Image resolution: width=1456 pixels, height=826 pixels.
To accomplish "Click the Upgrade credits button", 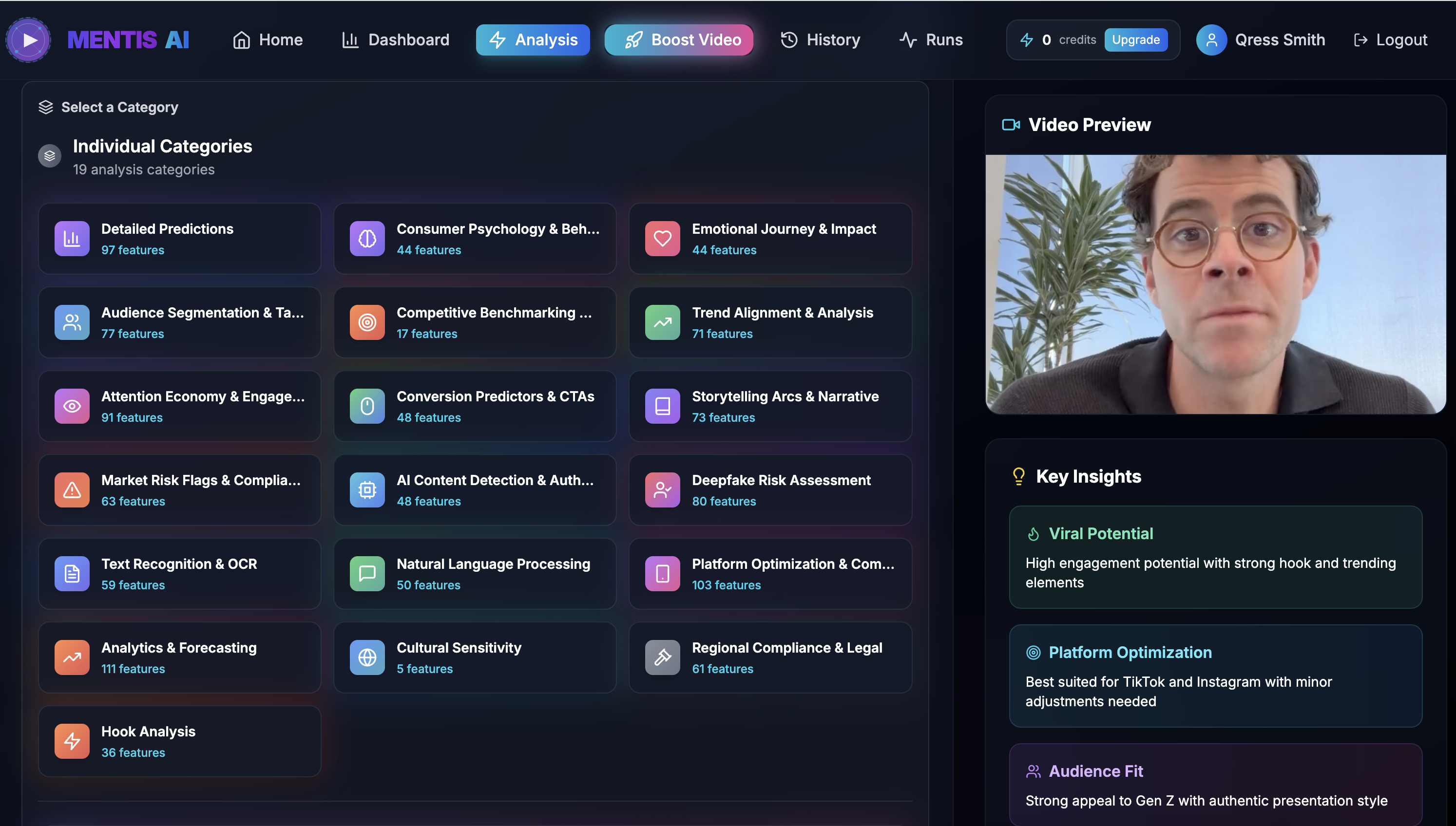I will (x=1135, y=40).
